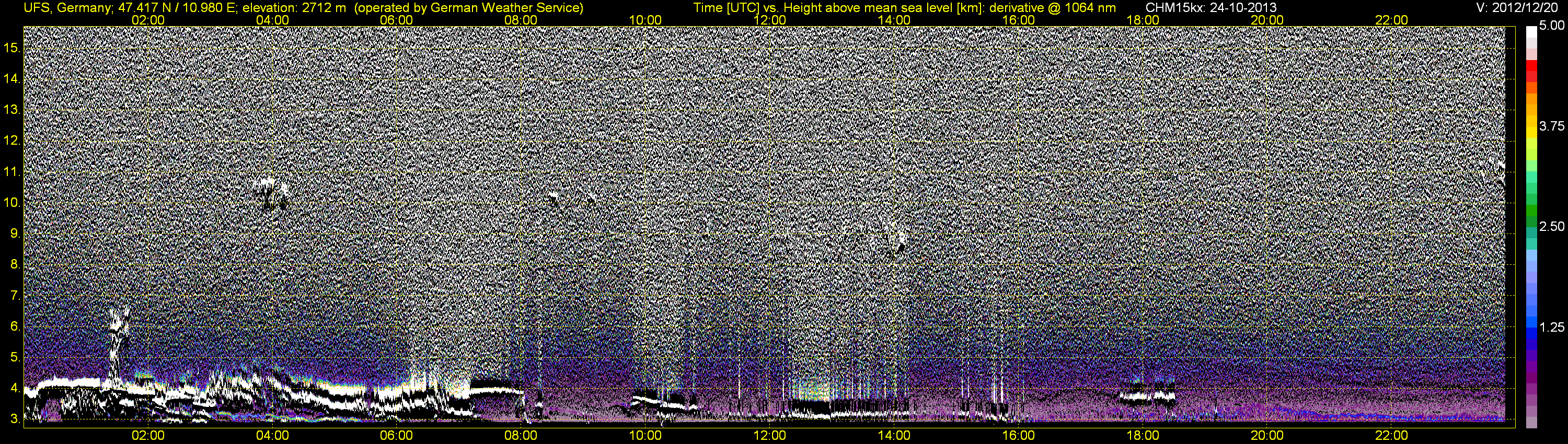1568x444 pixels.
Task: Click the 10:00 label on the bottom time axis
Action: pos(645,436)
